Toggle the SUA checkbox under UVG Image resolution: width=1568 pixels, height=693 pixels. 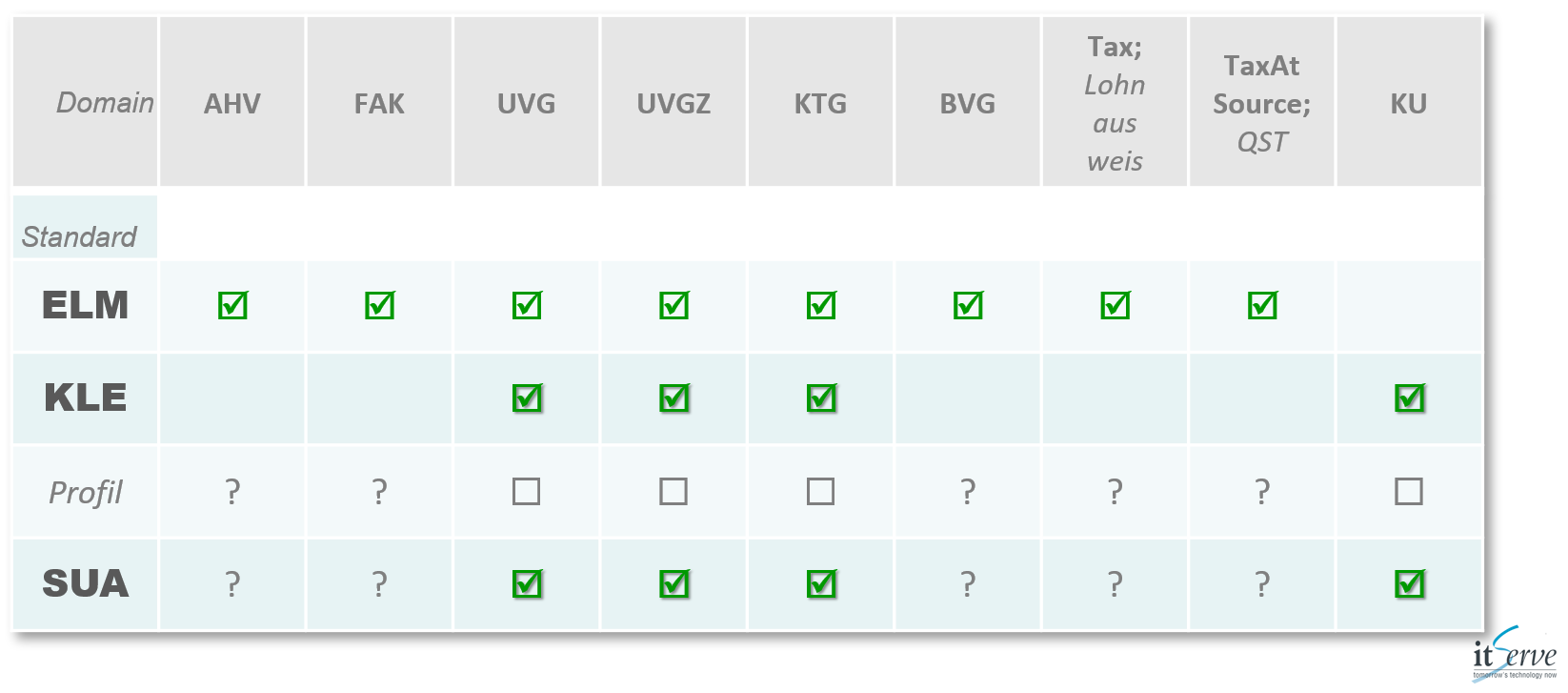point(527,583)
